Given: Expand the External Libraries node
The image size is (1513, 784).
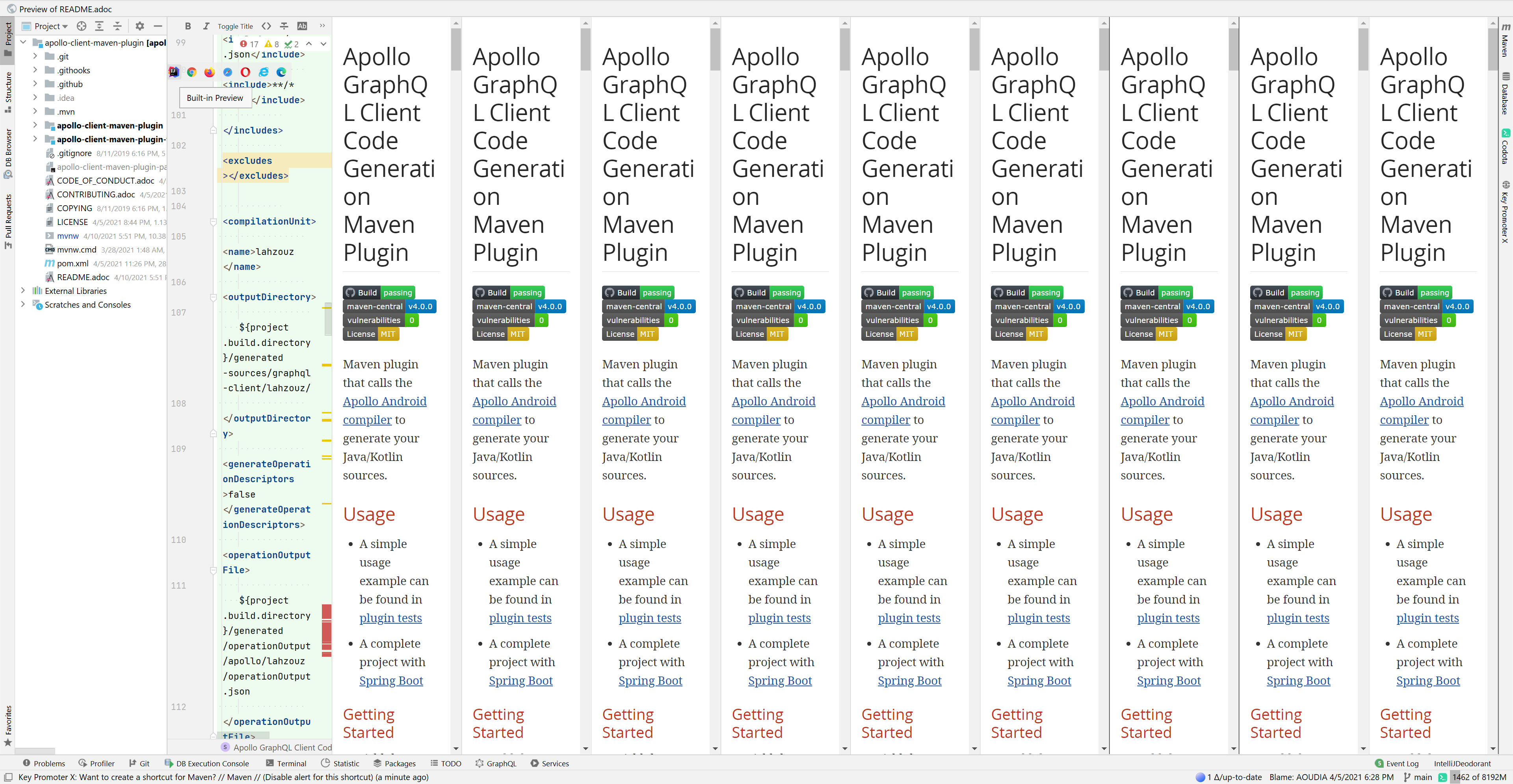Looking at the screenshot, I should [23, 291].
